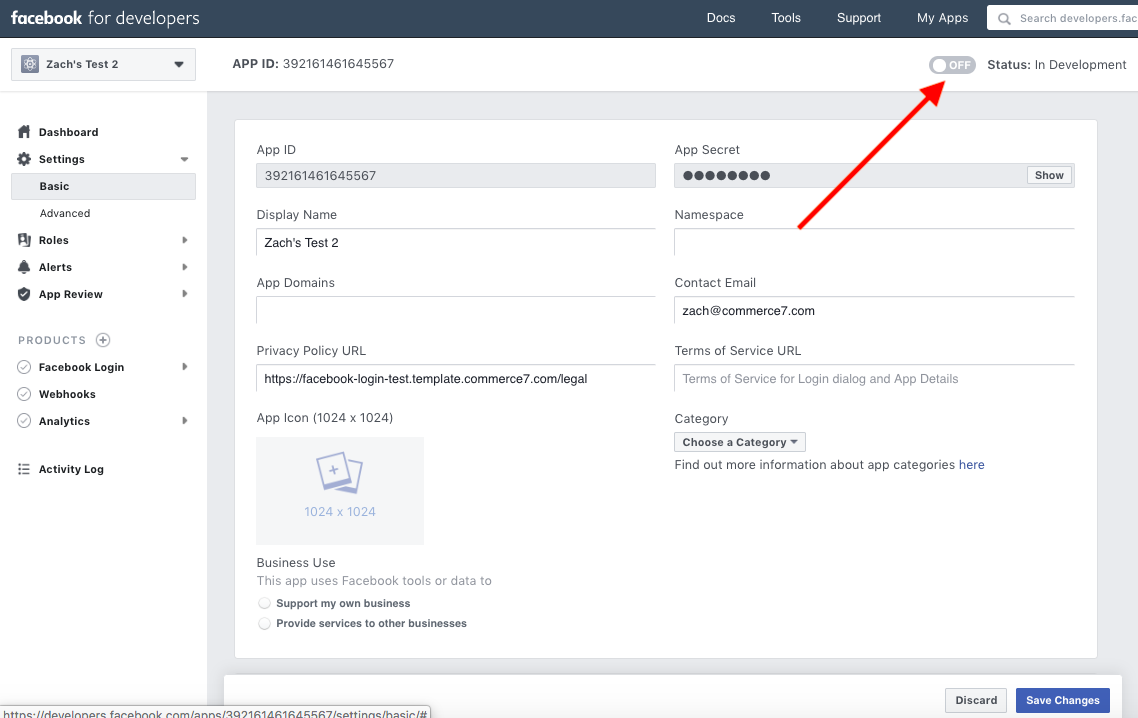The width and height of the screenshot is (1138, 718).
Task: Click the search developers input box
Action: (1063, 18)
